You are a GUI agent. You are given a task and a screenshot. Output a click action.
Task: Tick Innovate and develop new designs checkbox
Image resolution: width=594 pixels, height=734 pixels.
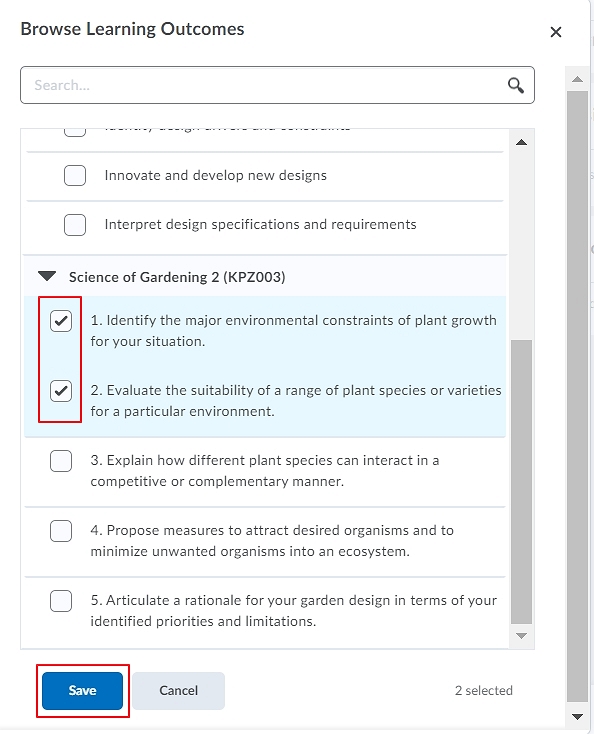tap(75, 176)
